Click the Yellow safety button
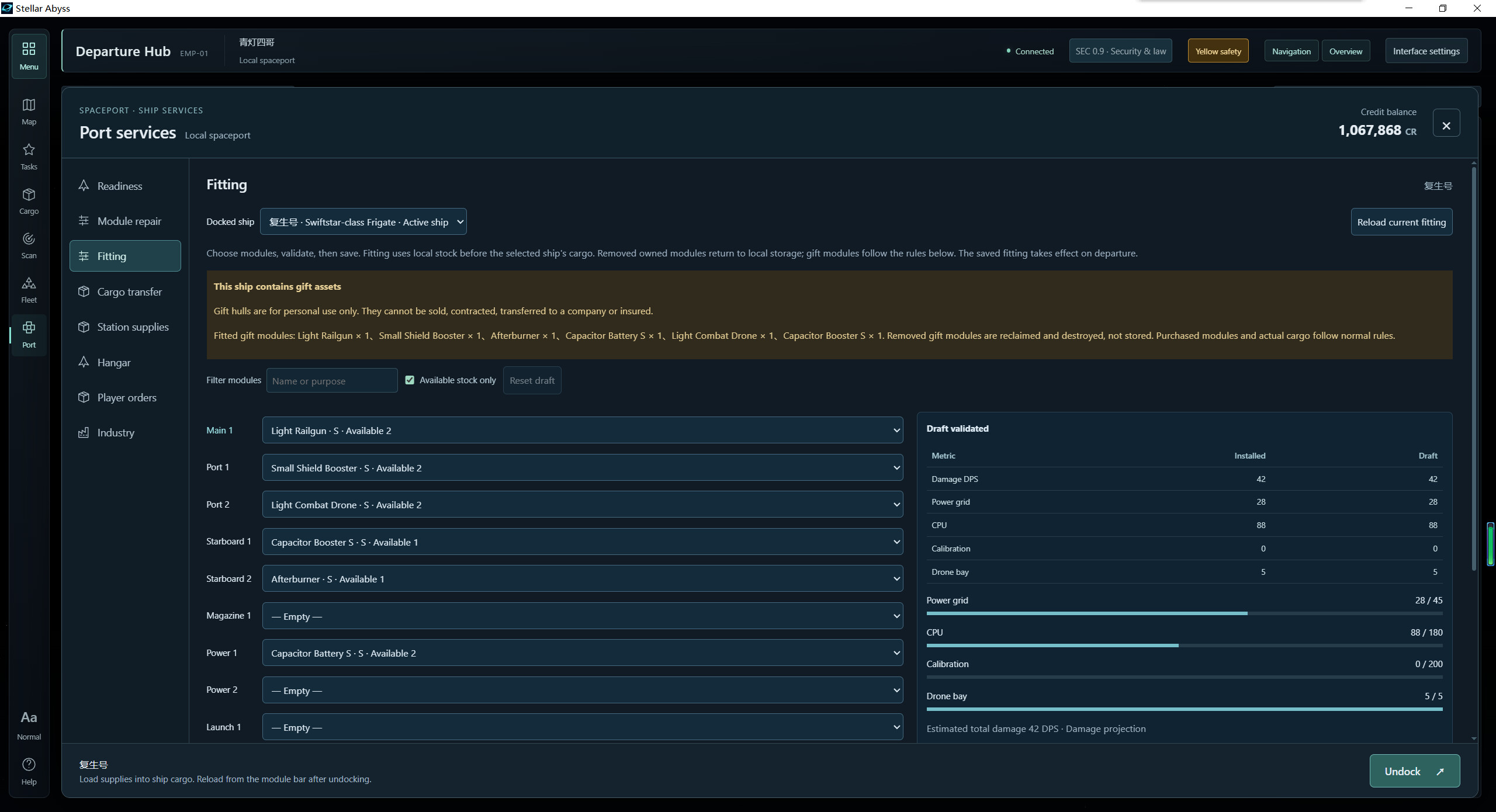Image resolution: width=1496 pixels, height=812 pixels. [x=1218, y=51]
